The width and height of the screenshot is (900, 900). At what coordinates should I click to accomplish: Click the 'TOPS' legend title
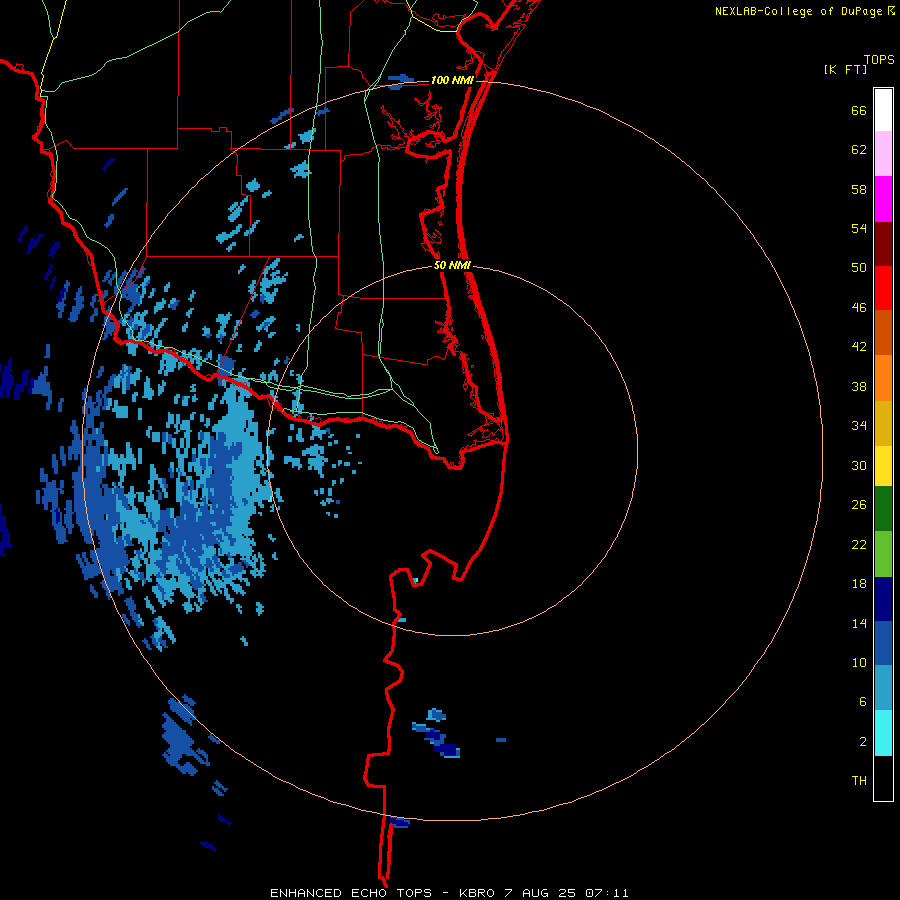pos(879,60)
